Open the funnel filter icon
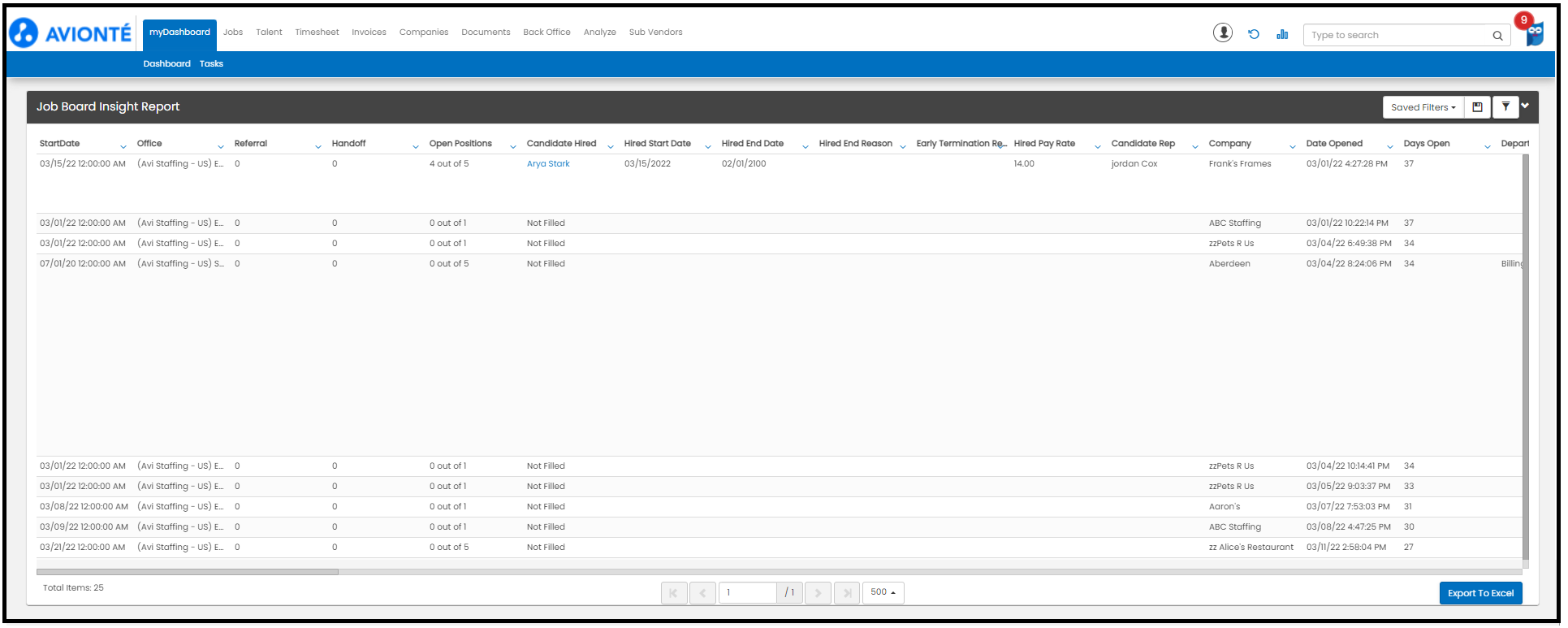 [x=1505, y=106]
